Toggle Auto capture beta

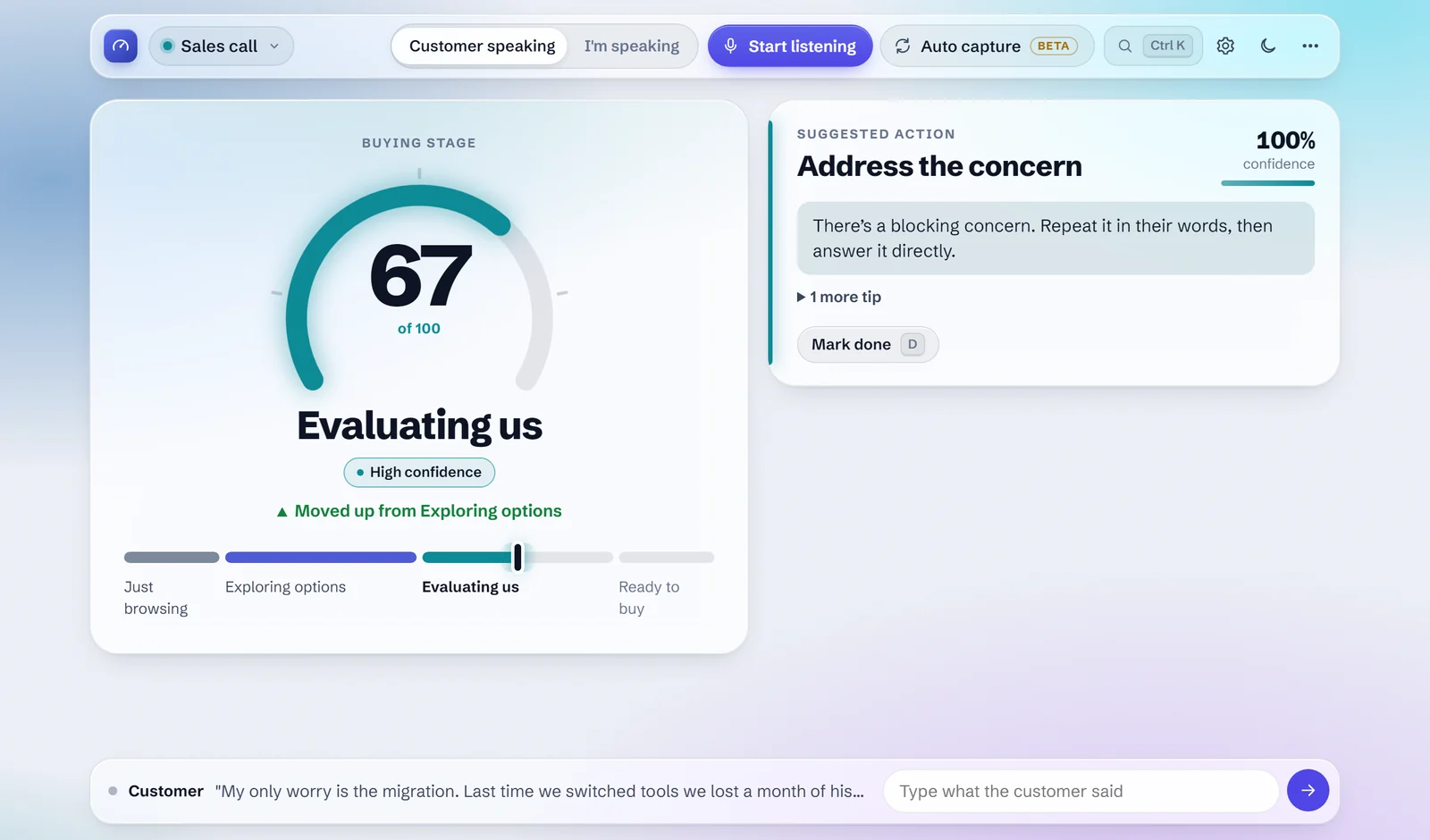coord(987,46)
